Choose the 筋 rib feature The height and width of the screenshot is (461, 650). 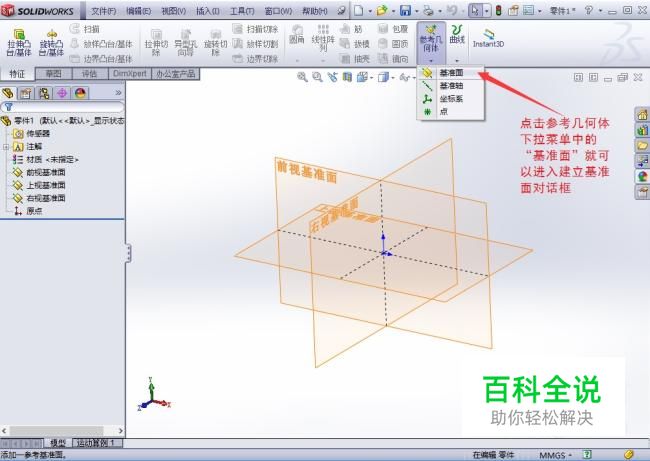coord(351,29)
